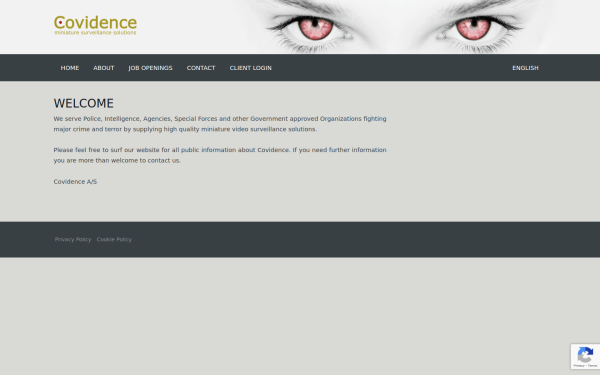Open the Cookie Policy footer link
Viewport: 600px width, 375px height.
pyautogui.click(x=114, y=240)
